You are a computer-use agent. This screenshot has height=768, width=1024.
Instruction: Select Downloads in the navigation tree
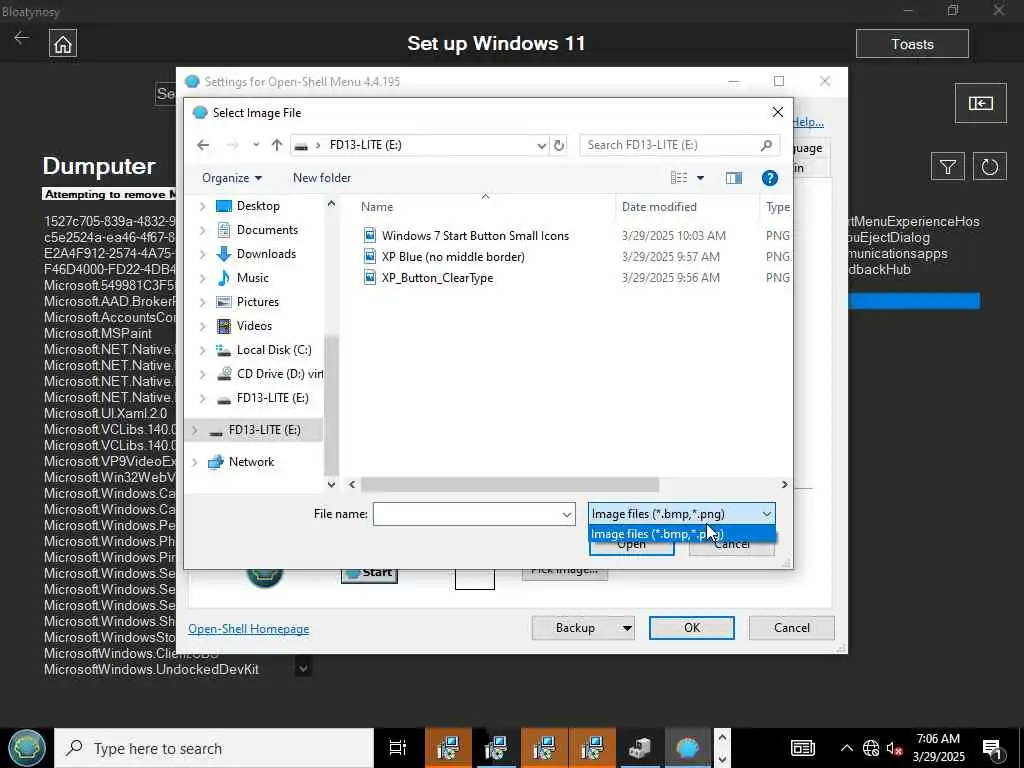[x=266, y=254]
